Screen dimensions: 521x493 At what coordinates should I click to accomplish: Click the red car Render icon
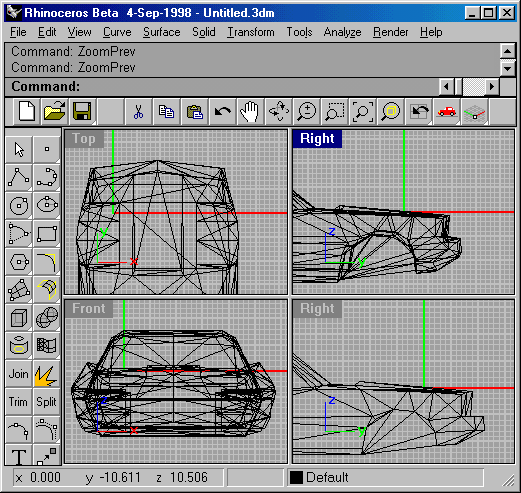tap(446, 111)
